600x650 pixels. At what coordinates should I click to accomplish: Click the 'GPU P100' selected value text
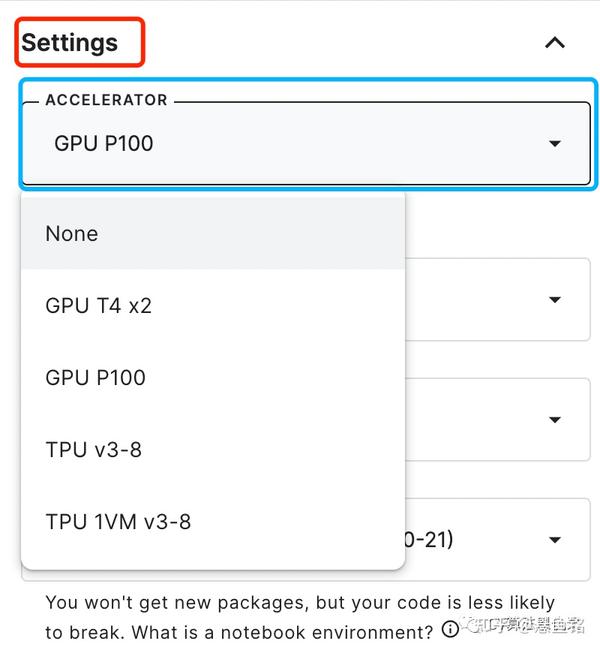[104, 144]
